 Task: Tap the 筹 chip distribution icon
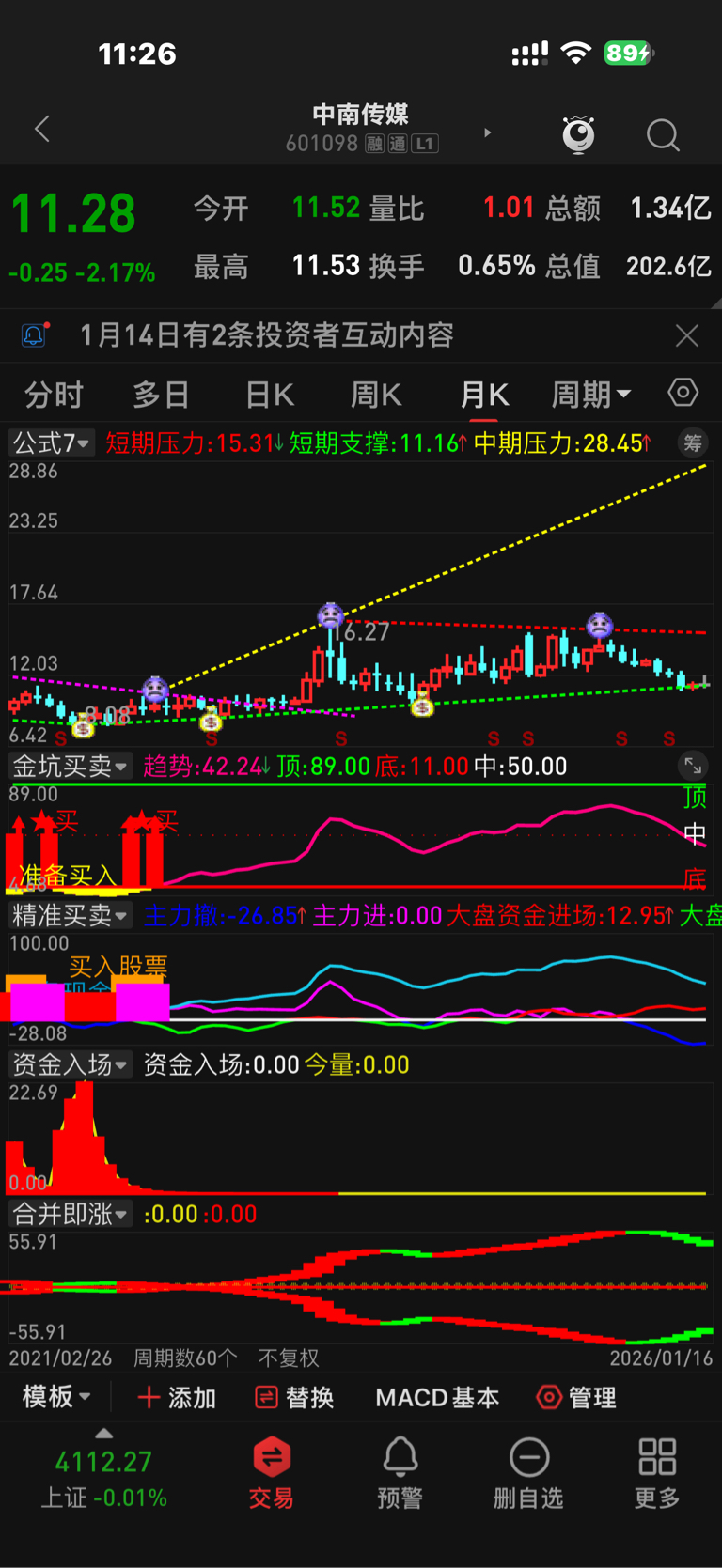coord(693,442)
